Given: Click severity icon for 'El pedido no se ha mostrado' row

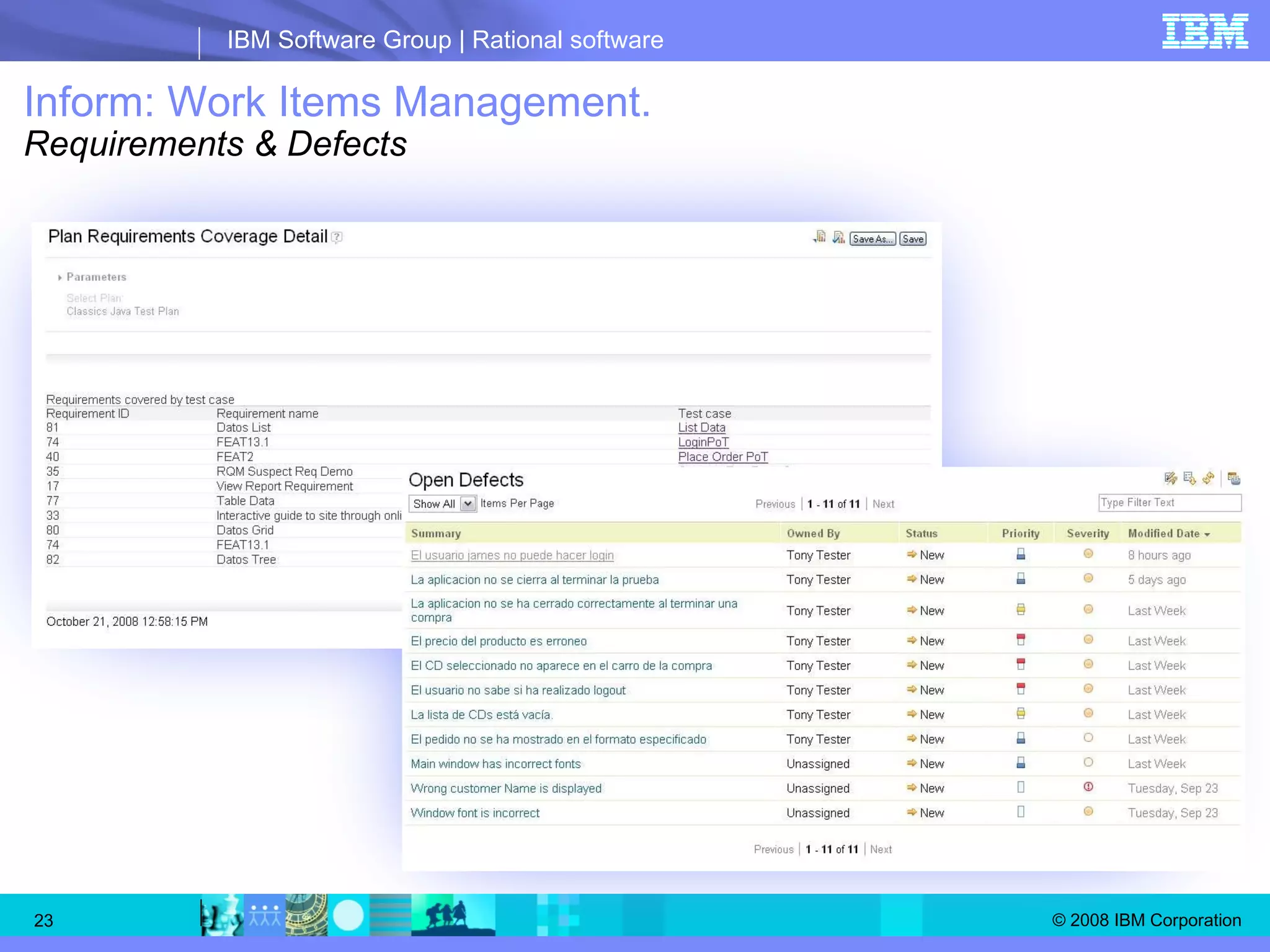Looking at the screenshot, I should (1088, 738).
